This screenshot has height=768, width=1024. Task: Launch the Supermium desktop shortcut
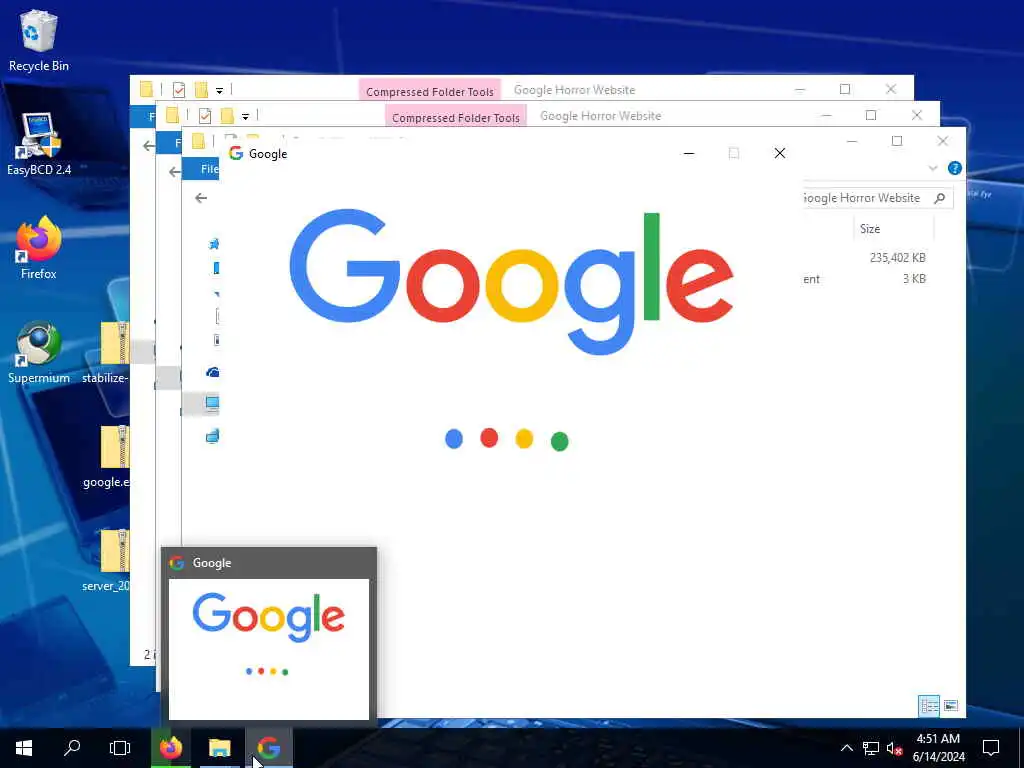39,353
